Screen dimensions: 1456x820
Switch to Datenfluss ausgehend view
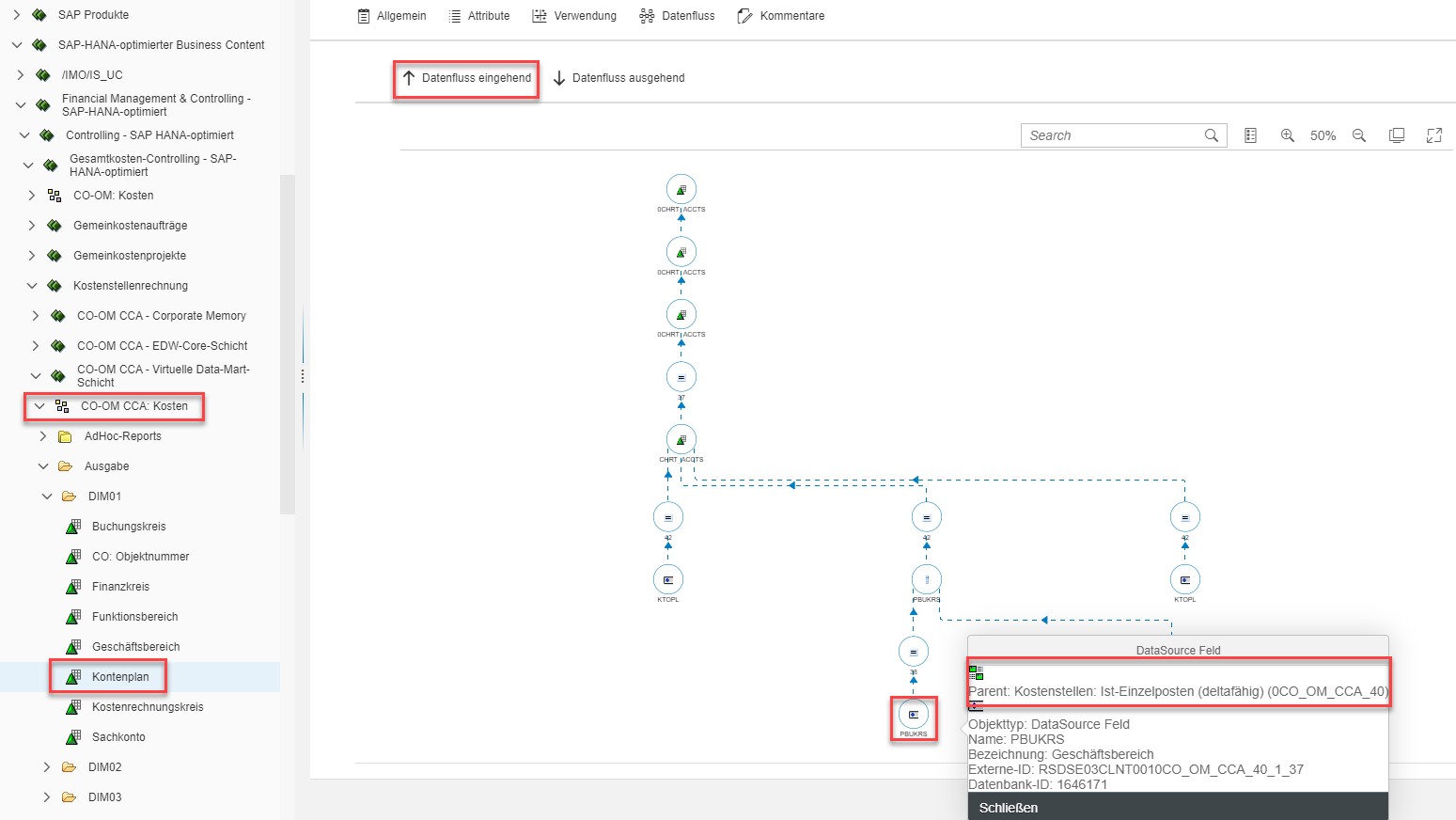(618, 78)
